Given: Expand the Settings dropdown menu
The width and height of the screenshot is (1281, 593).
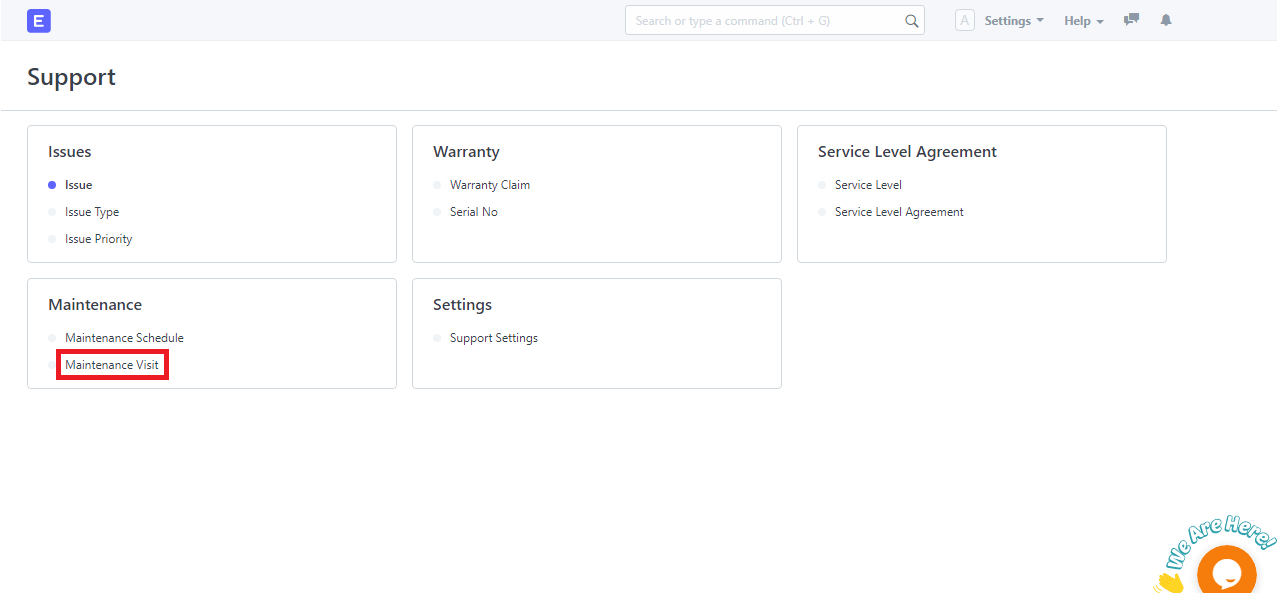Looking at the screenshot, I should click(x=1014, y=21).
